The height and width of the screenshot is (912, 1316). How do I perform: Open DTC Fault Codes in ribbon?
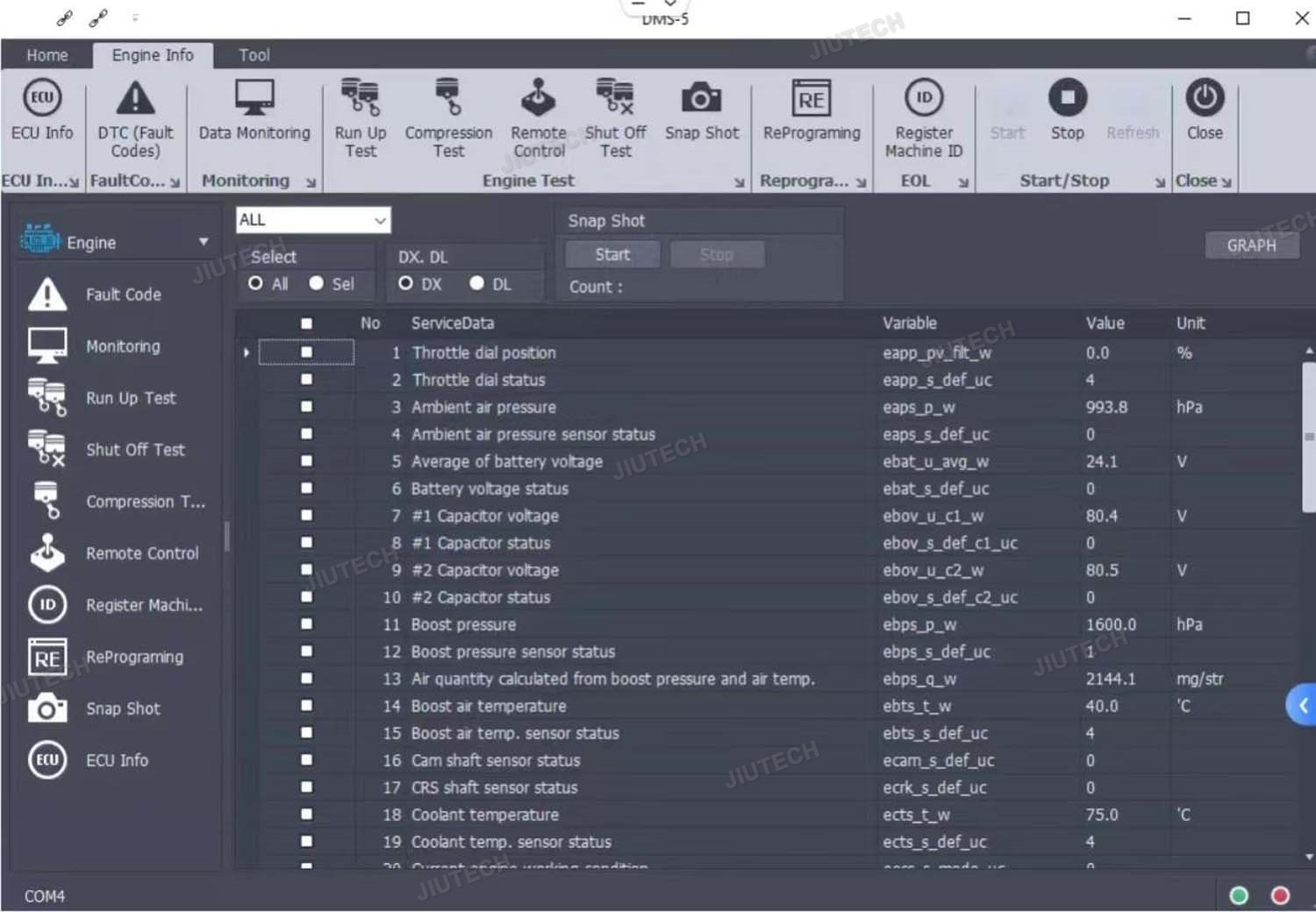point(135,118)
